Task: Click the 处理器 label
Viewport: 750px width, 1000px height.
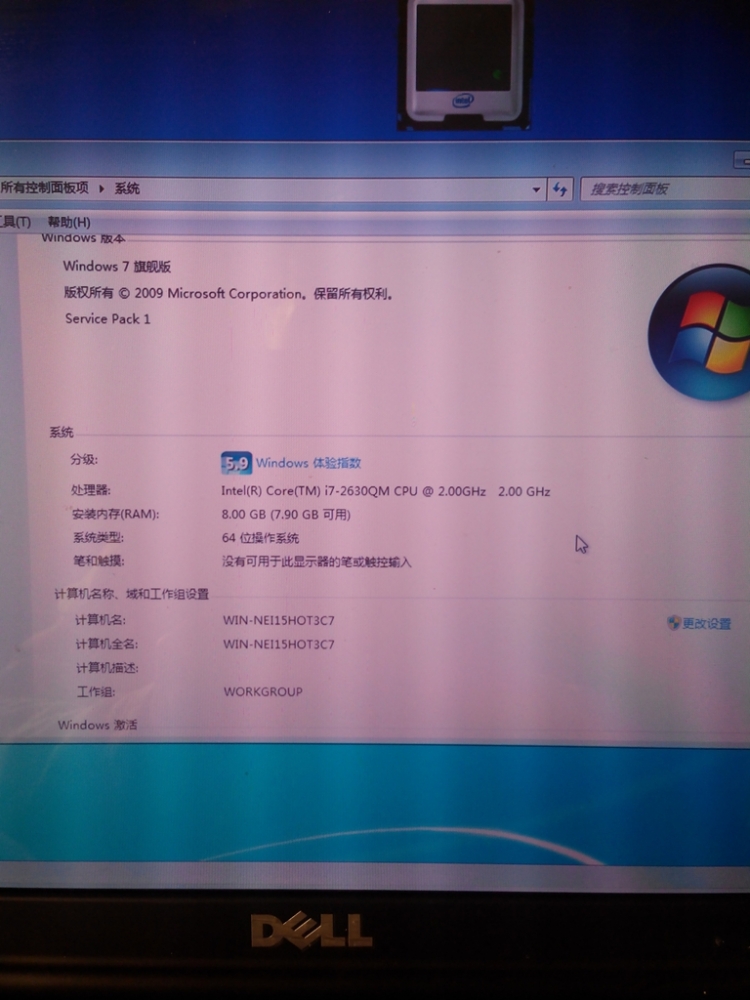Action: (x=91, y=490)
